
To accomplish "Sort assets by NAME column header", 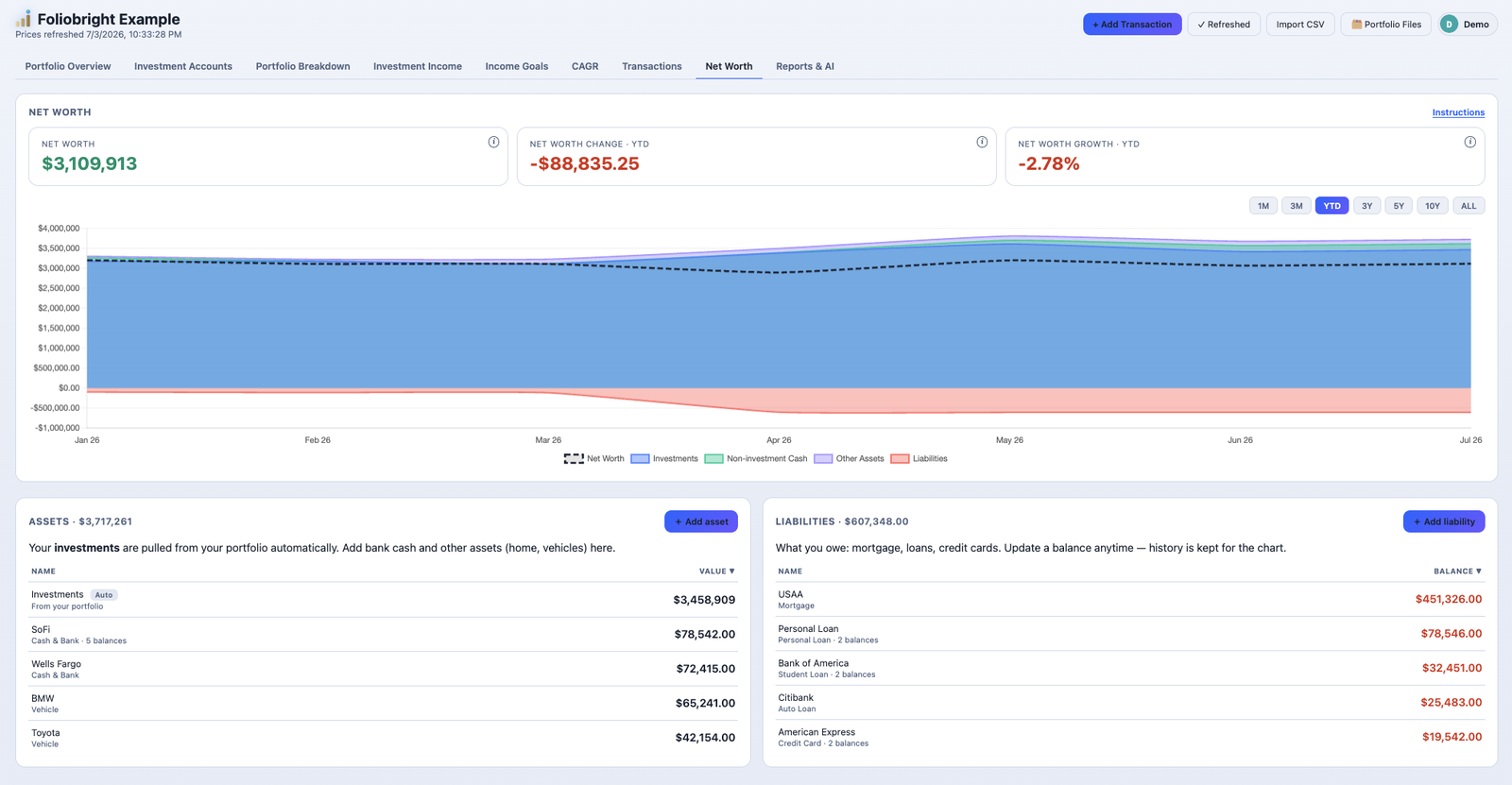I will [x=43, y=572].
